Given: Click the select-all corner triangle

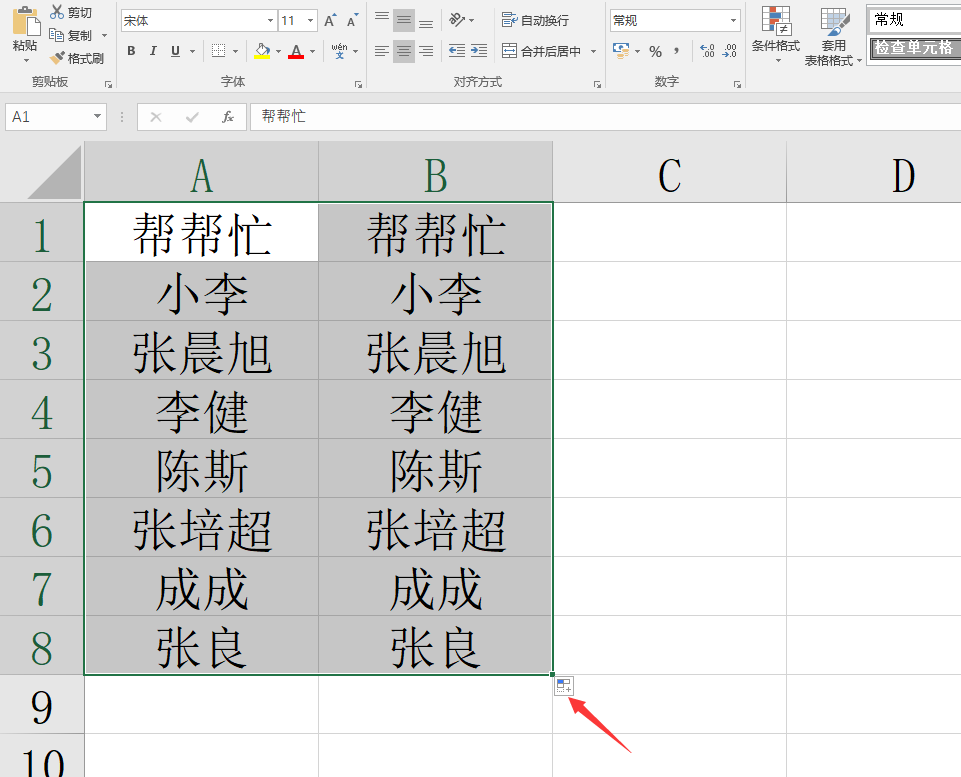Looking at the screenshot, I should (55, 173).
